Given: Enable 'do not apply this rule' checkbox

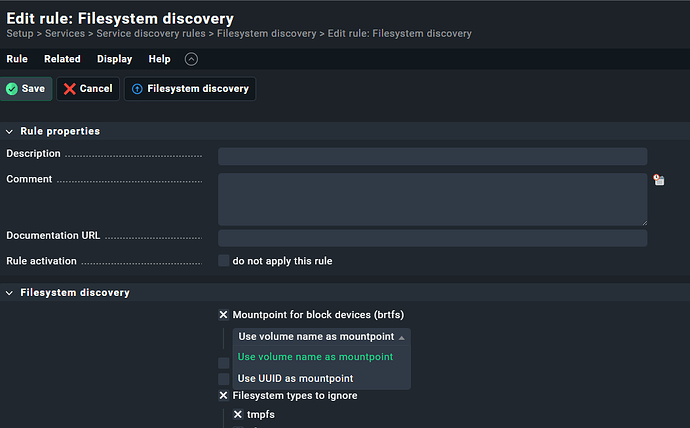Looking at the screenshot, I should 224,261.
